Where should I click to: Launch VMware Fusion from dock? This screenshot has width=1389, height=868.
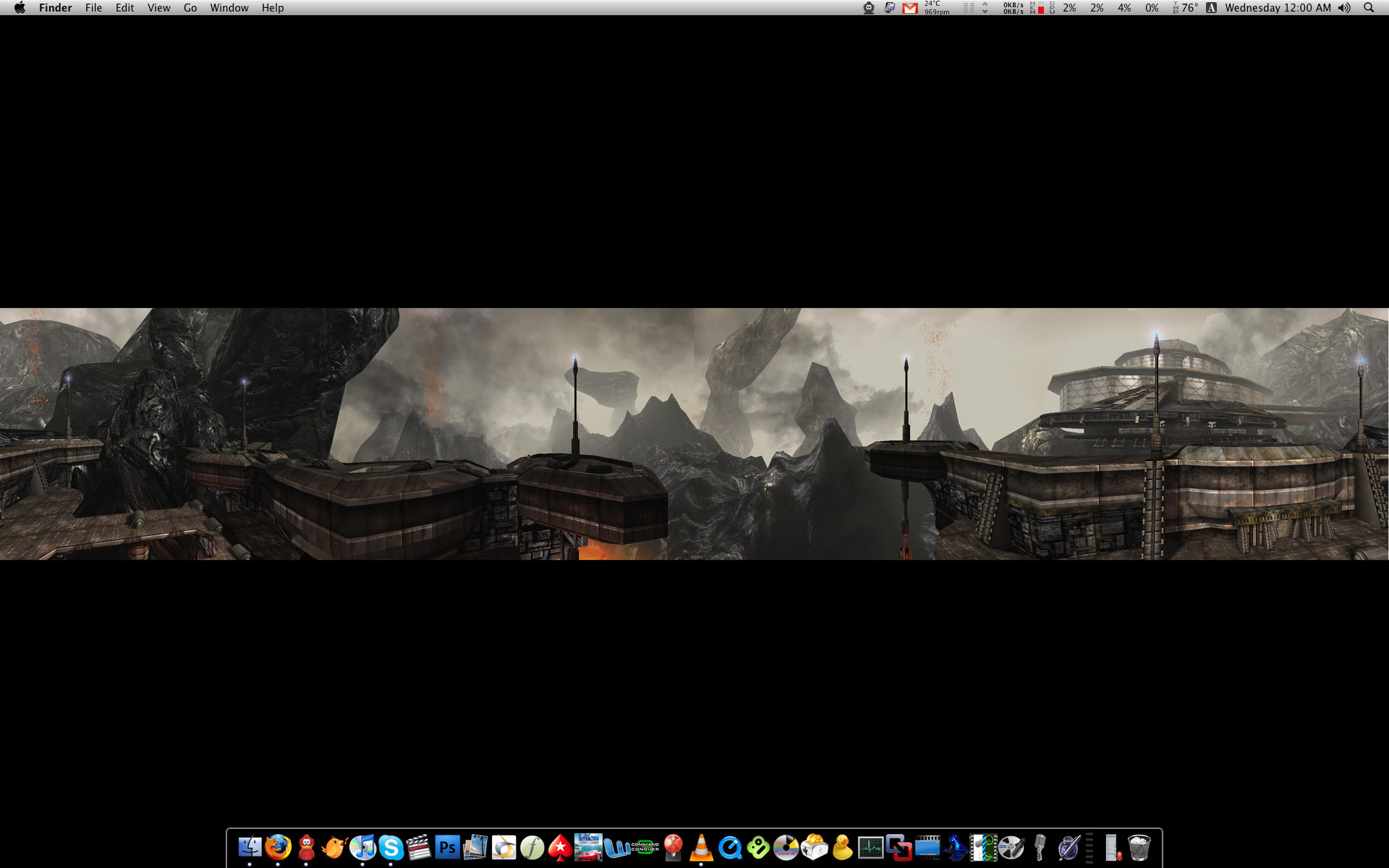[899, 847]
